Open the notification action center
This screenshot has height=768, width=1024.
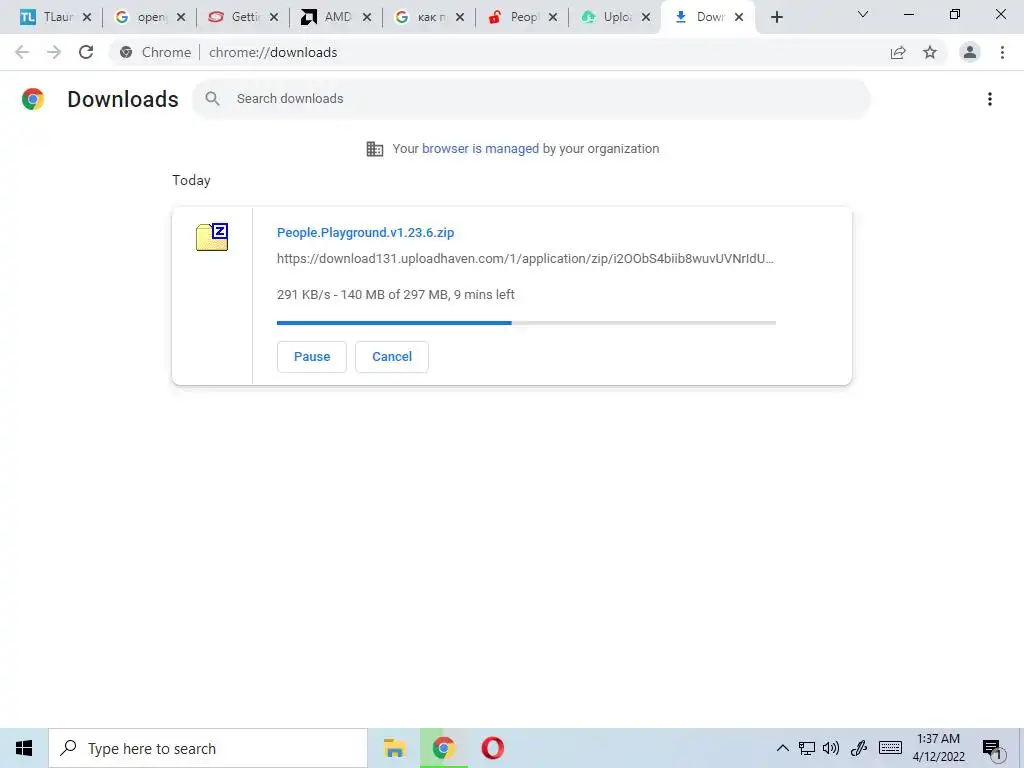click(992, 749)
